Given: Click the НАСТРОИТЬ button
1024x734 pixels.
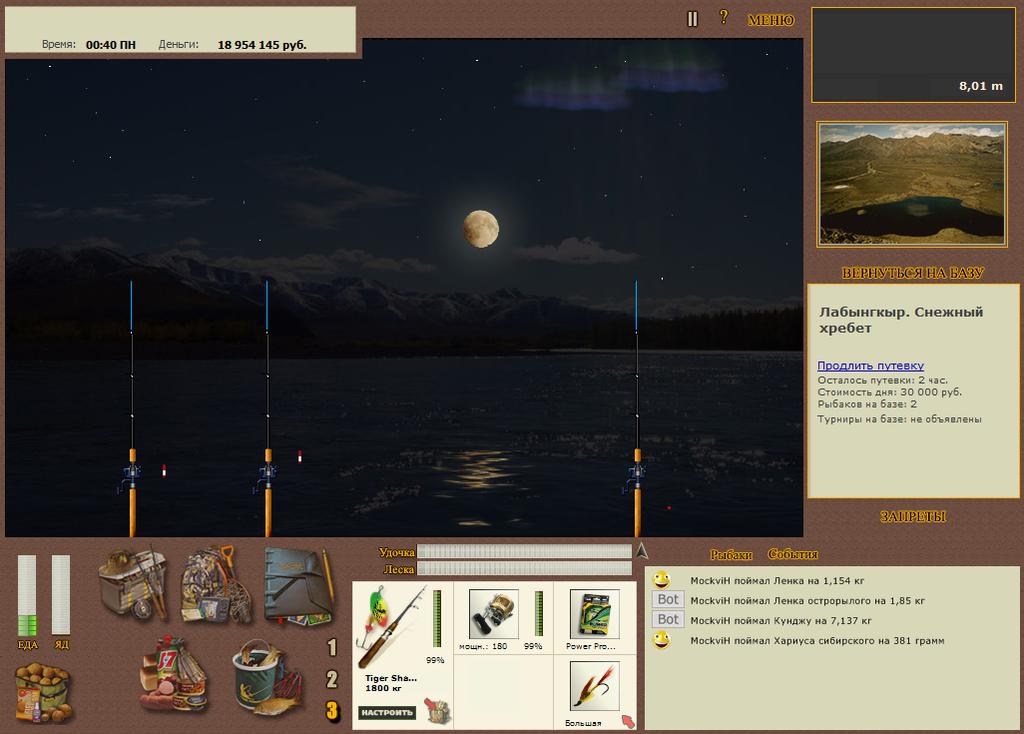Looking at the screenshot, I should [387, 712].
